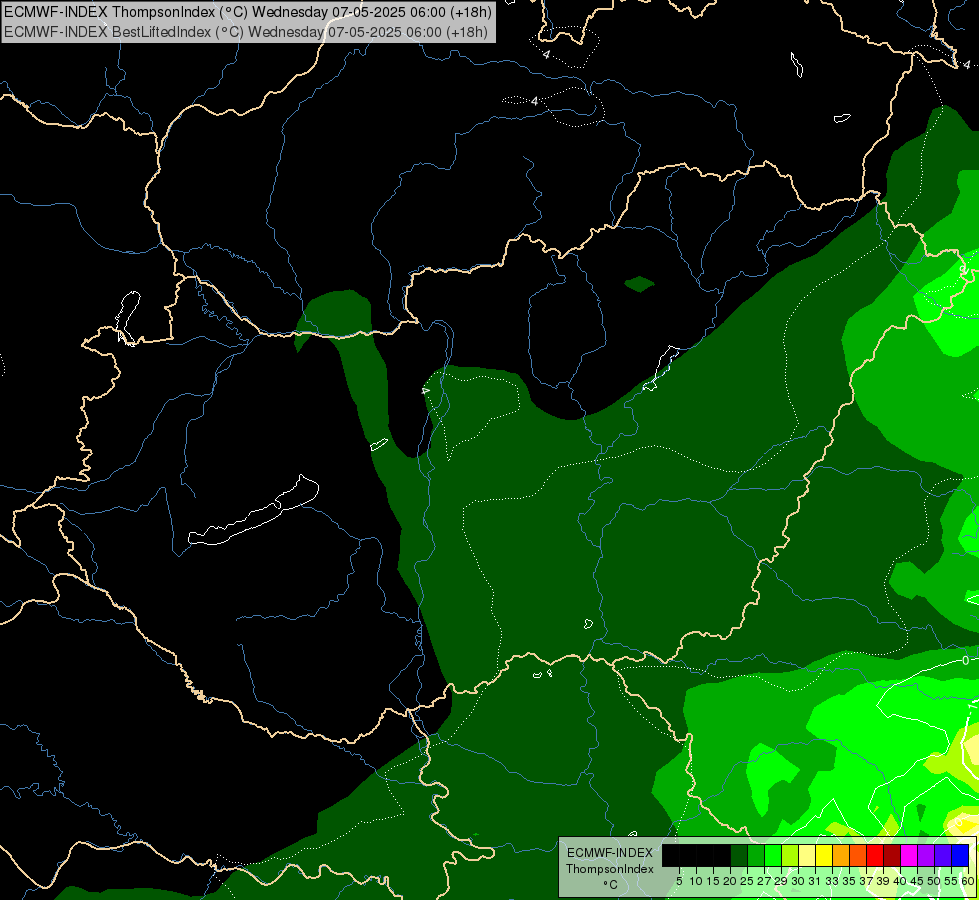Click the legend tick label 29
The width and height of the screenshot is (979, 900).
(x=781, y=881)
